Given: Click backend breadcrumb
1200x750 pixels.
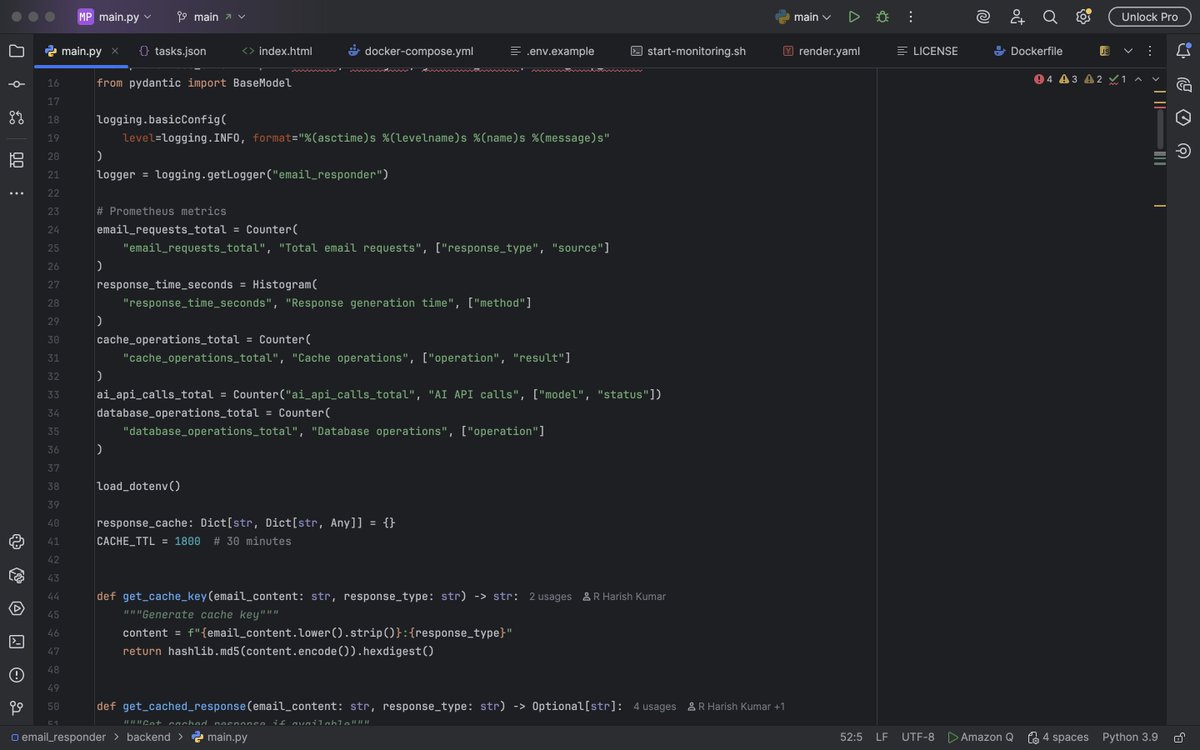Looking at the screenshot, I should pyautogui.click(x=148, y=737).
